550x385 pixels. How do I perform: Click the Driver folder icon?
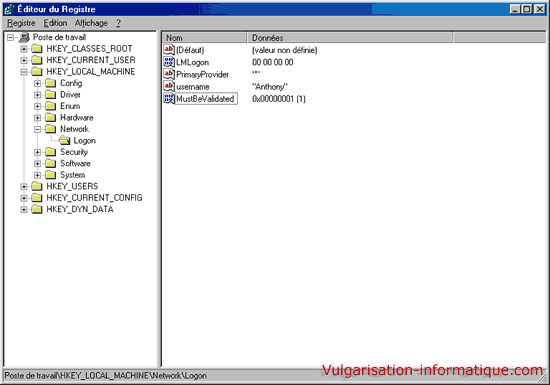[51, 95]
